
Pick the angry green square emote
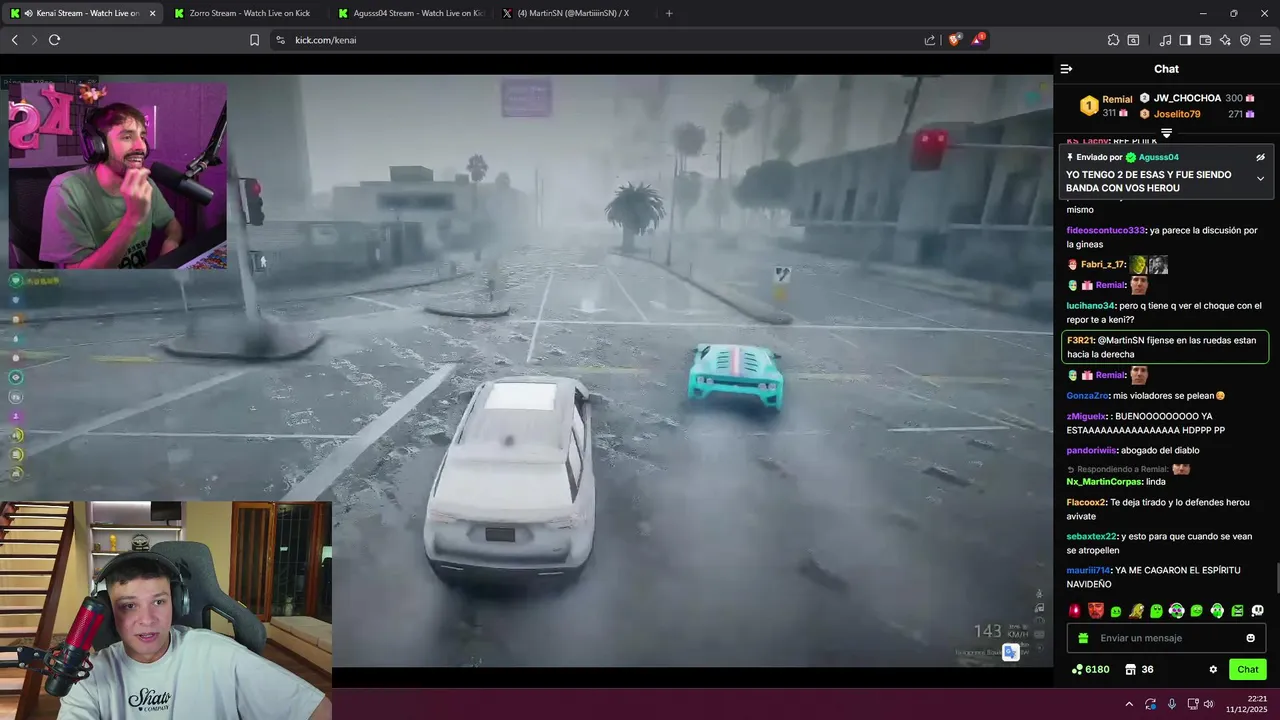click(1237, 611)
